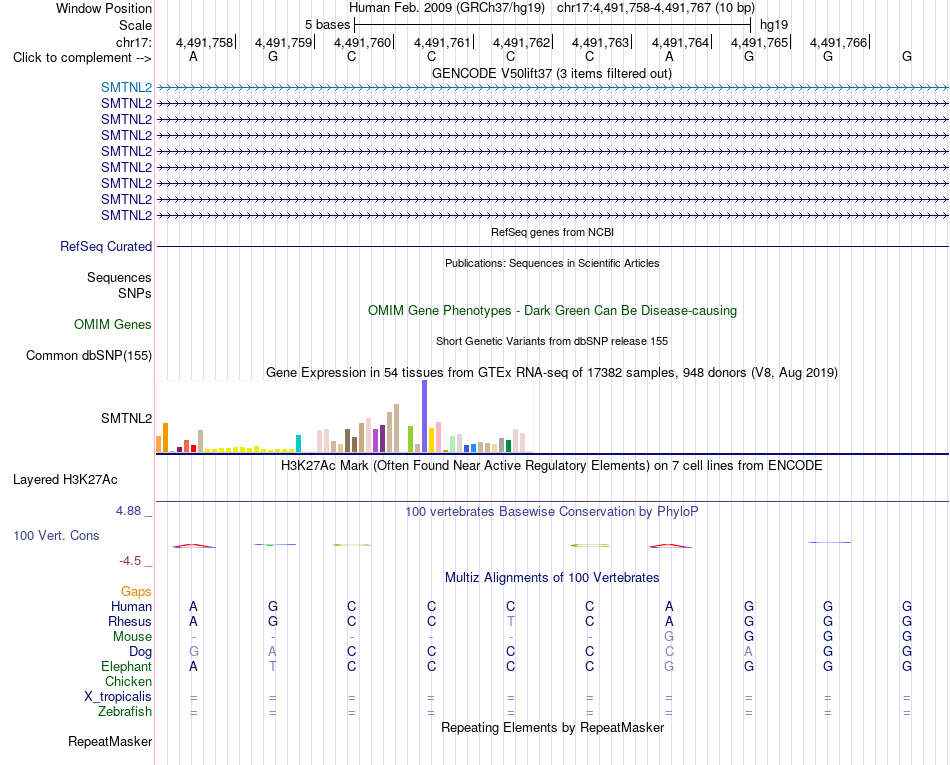950x765 pixels.
Task: Click the Scale label
Action: click(135, 25)
